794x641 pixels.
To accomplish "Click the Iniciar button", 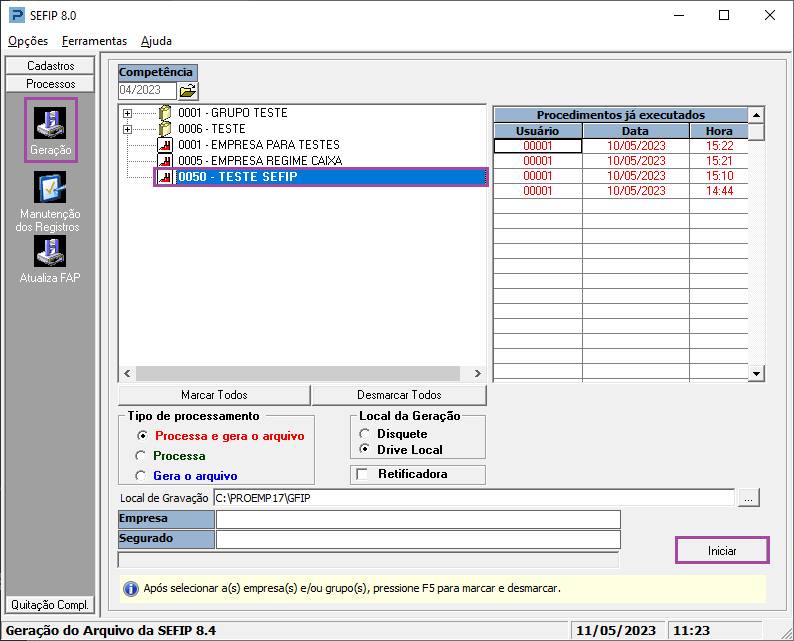I will pyautogui.click(x=722, y=550).
